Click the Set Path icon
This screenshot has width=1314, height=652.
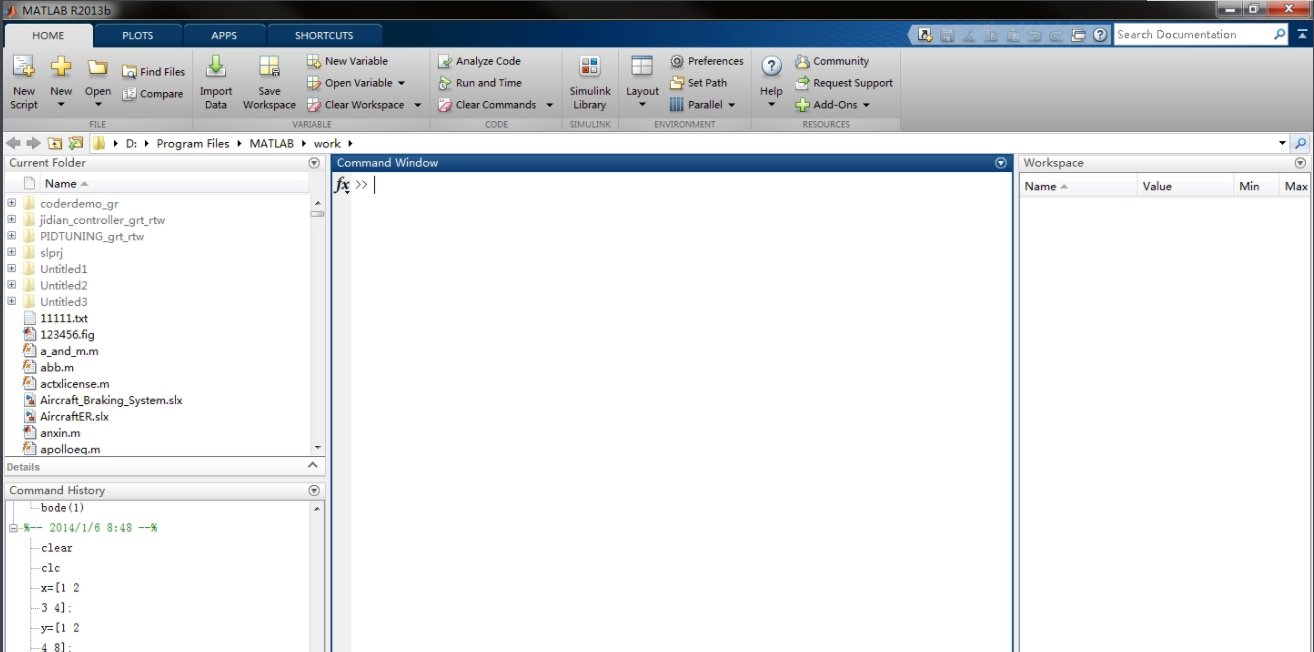pyautogui.click(x=677, y=83)
